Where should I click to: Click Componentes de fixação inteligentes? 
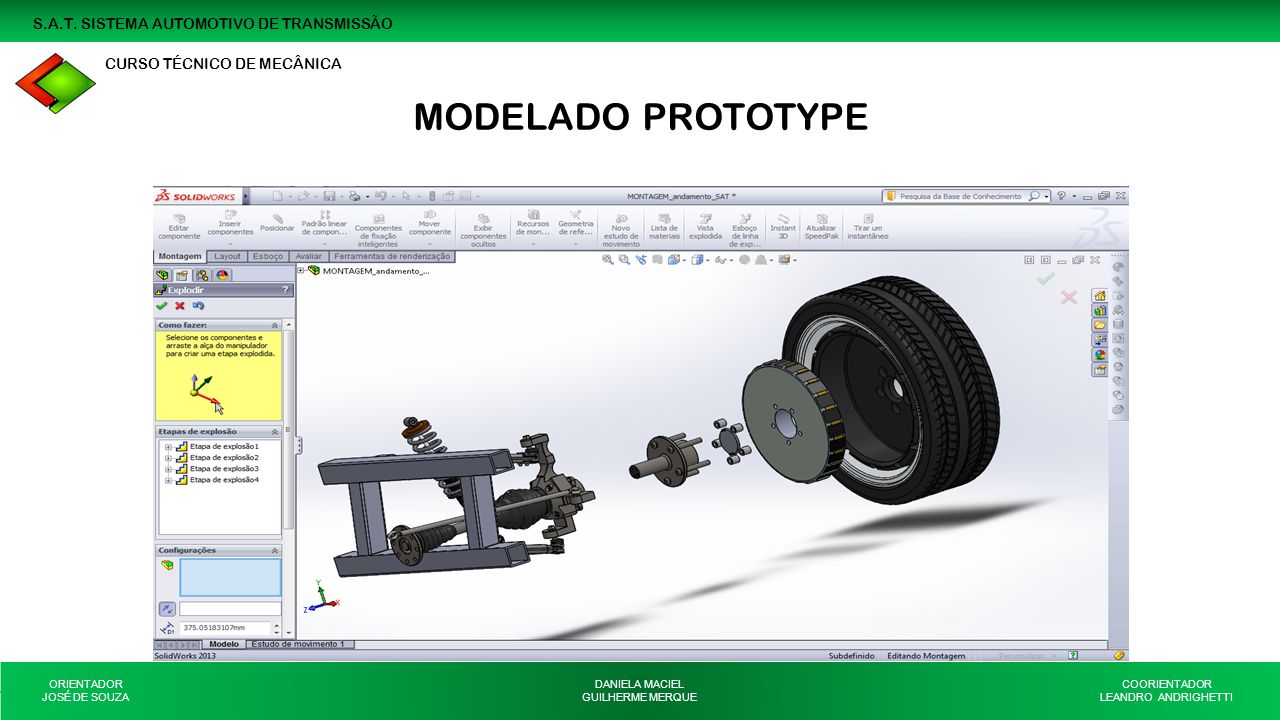point(378,230)
